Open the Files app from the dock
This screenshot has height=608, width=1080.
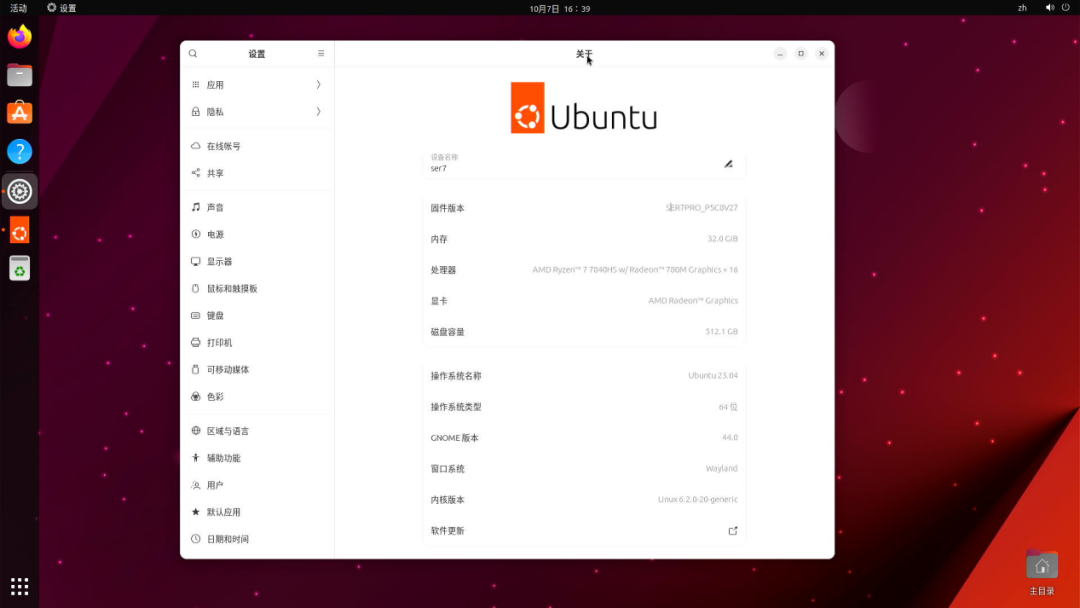click(19, 74)
